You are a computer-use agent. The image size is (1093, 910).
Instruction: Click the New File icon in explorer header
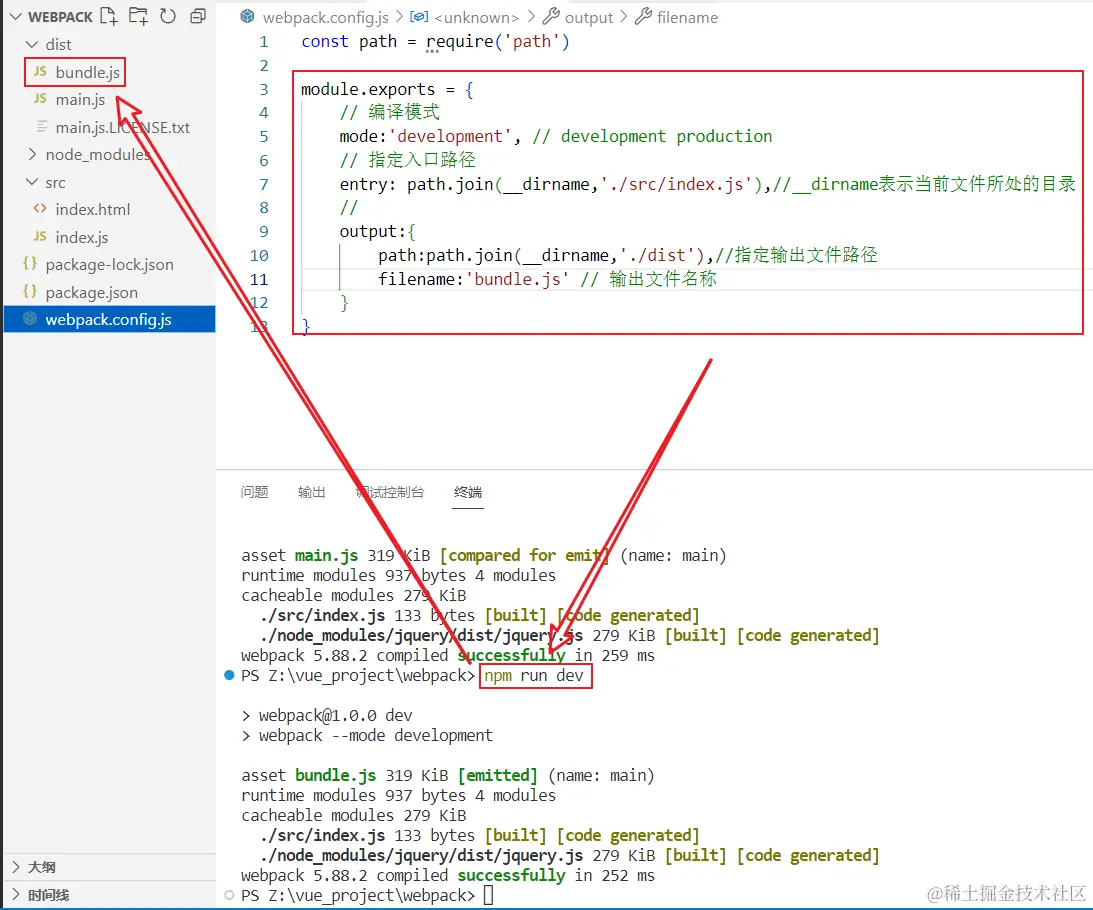coord(108,16)
